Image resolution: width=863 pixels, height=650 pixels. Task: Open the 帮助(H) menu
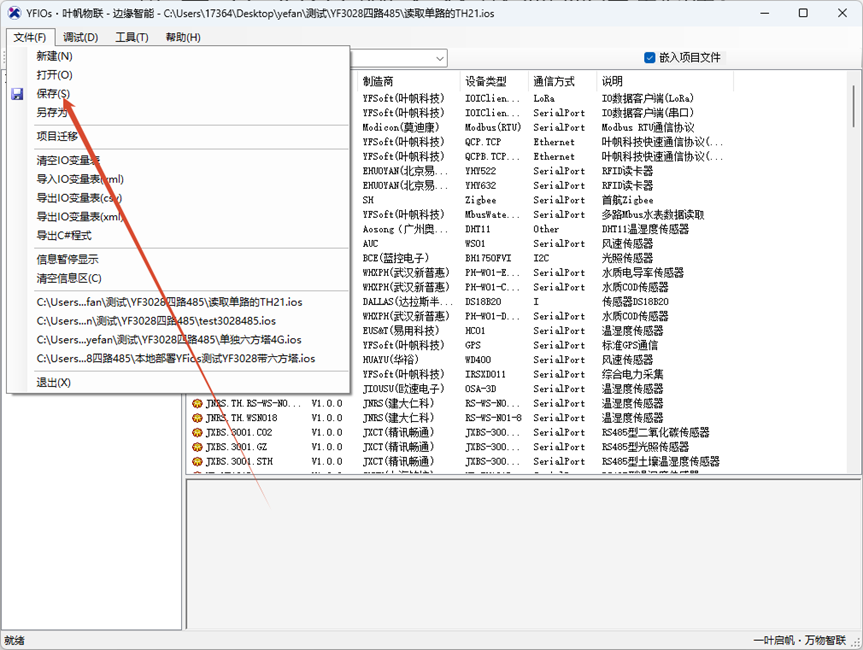click(x=183, y=37)
